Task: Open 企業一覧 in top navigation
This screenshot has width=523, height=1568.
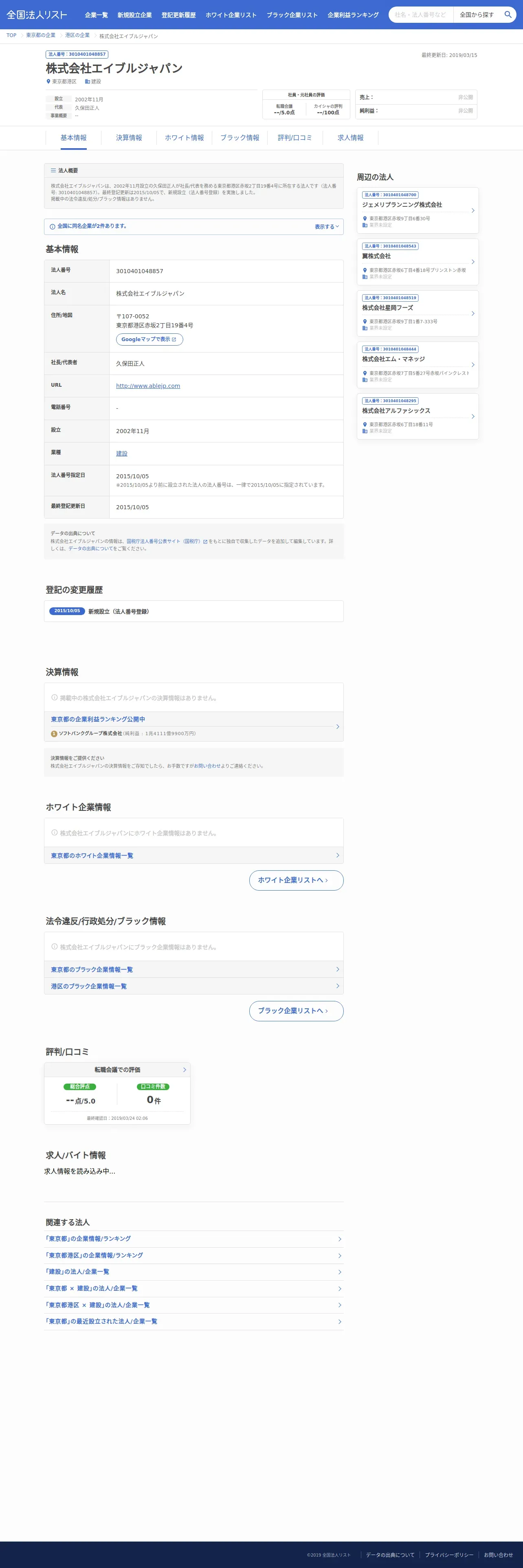Action: pyautogui.click(x=96, y=15)
